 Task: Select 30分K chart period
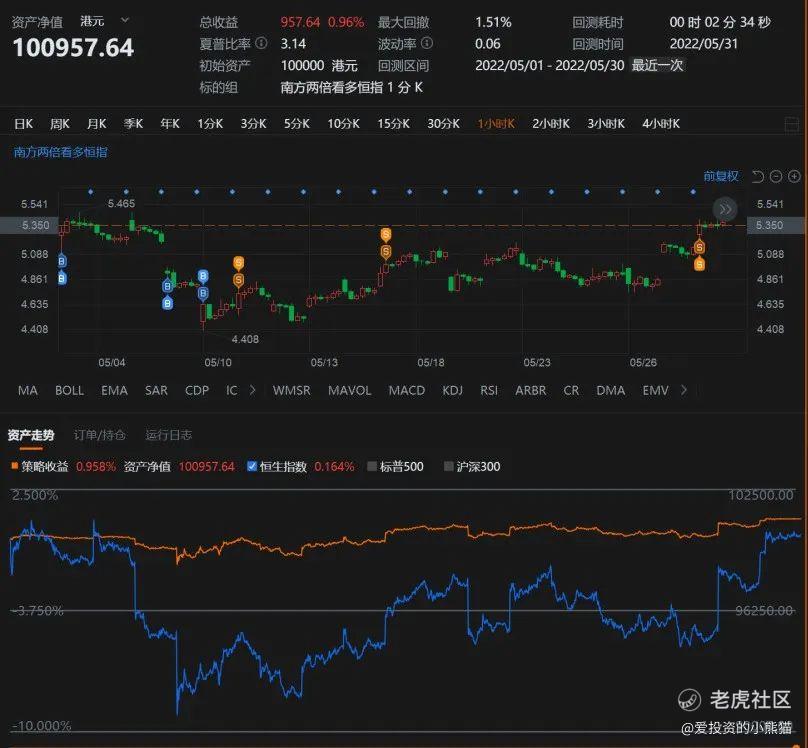coord(443,124)
